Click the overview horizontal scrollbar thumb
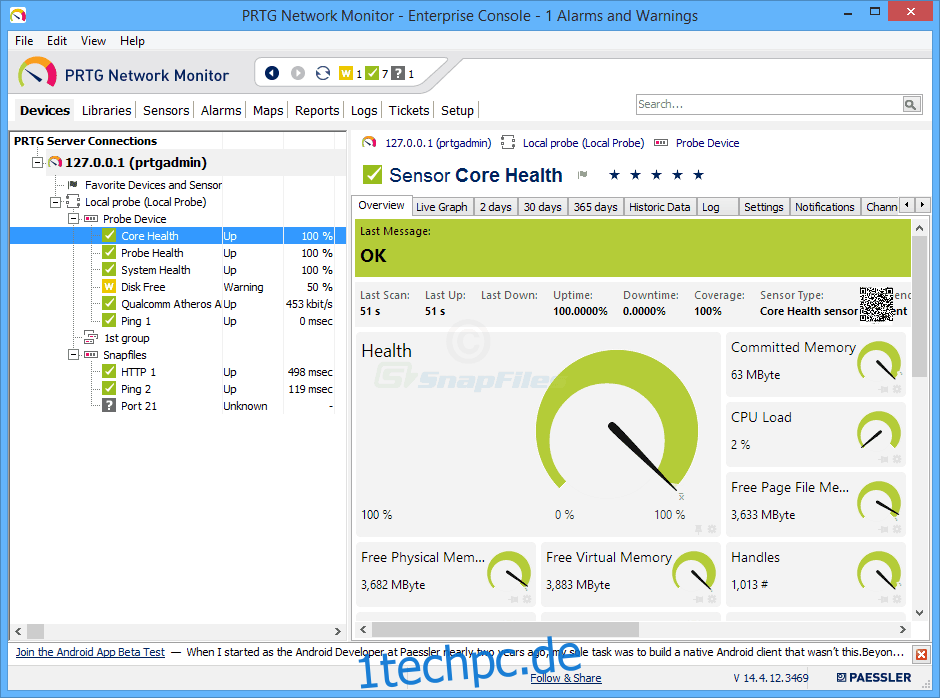The width and height of the screenshot is (940, 698). pyautogui.click(x=505, y=629)
